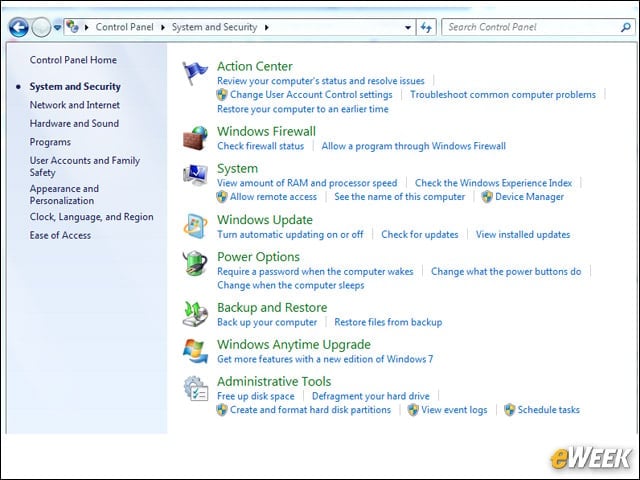This screenshot has height=480, width=640.
Task: Click the Action Center flag icon
Action: click(195, 73)
